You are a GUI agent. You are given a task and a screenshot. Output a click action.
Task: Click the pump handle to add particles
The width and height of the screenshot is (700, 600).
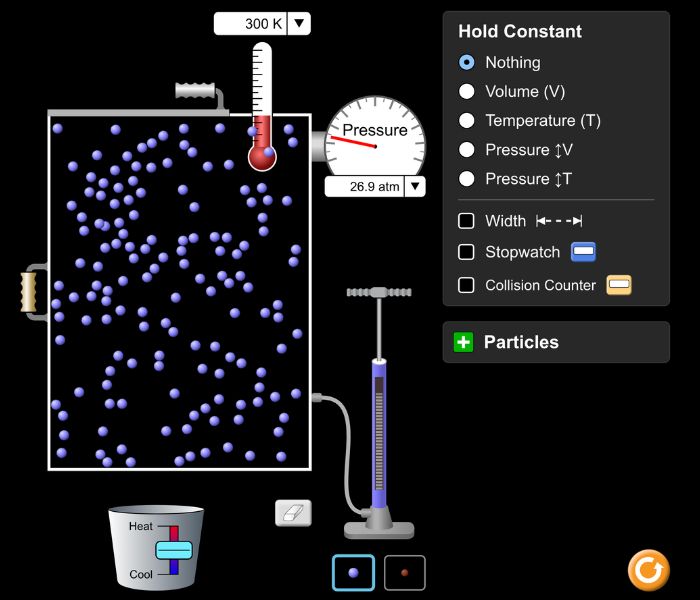pos(378,293)
